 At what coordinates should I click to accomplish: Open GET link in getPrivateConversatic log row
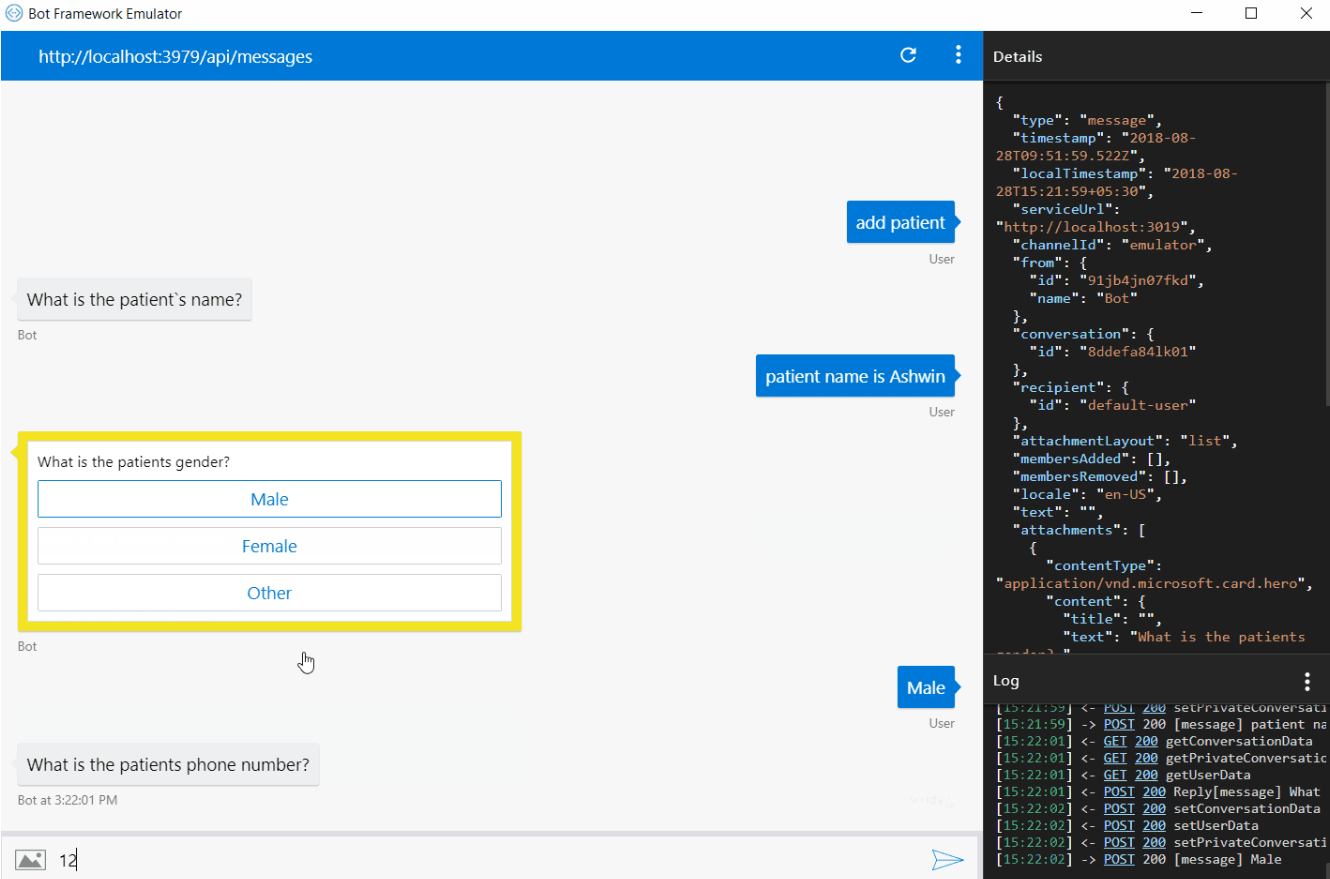1115,758
